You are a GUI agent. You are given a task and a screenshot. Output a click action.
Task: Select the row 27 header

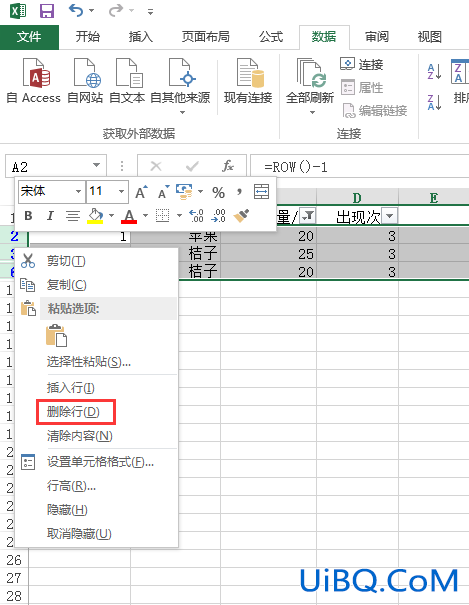(x=14, y=578)
